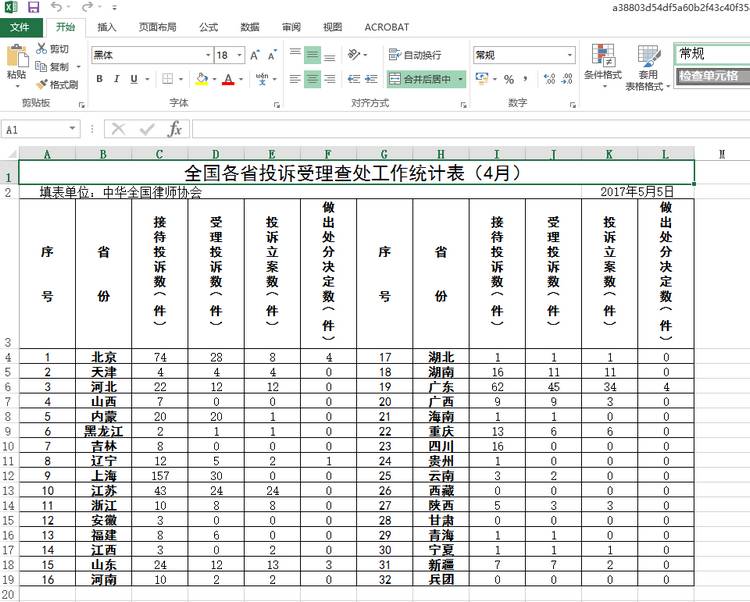
Task: Click the Name Box showing A1
Action: click(x=34, y=129)
